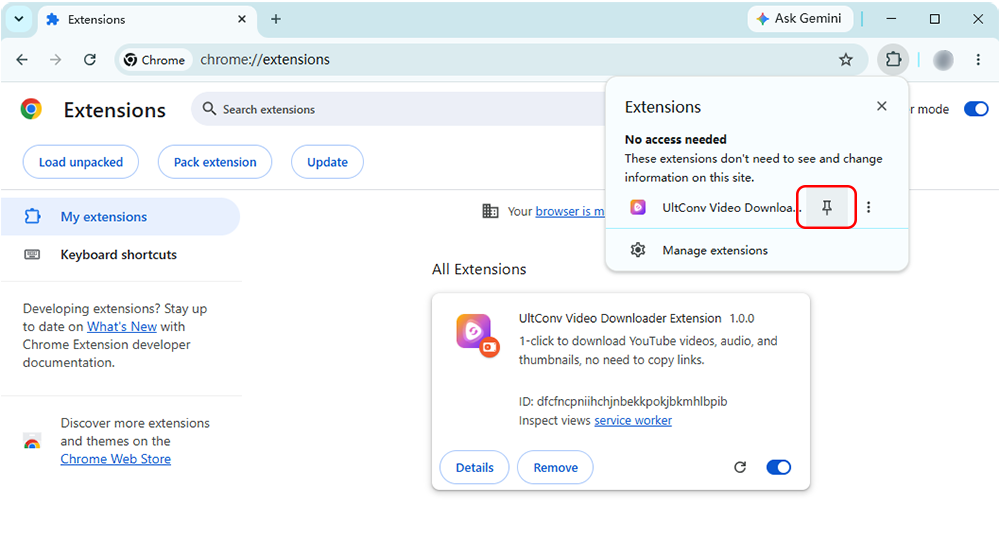
Task: Go back to the previous page
Action: [x=22, y=59]
